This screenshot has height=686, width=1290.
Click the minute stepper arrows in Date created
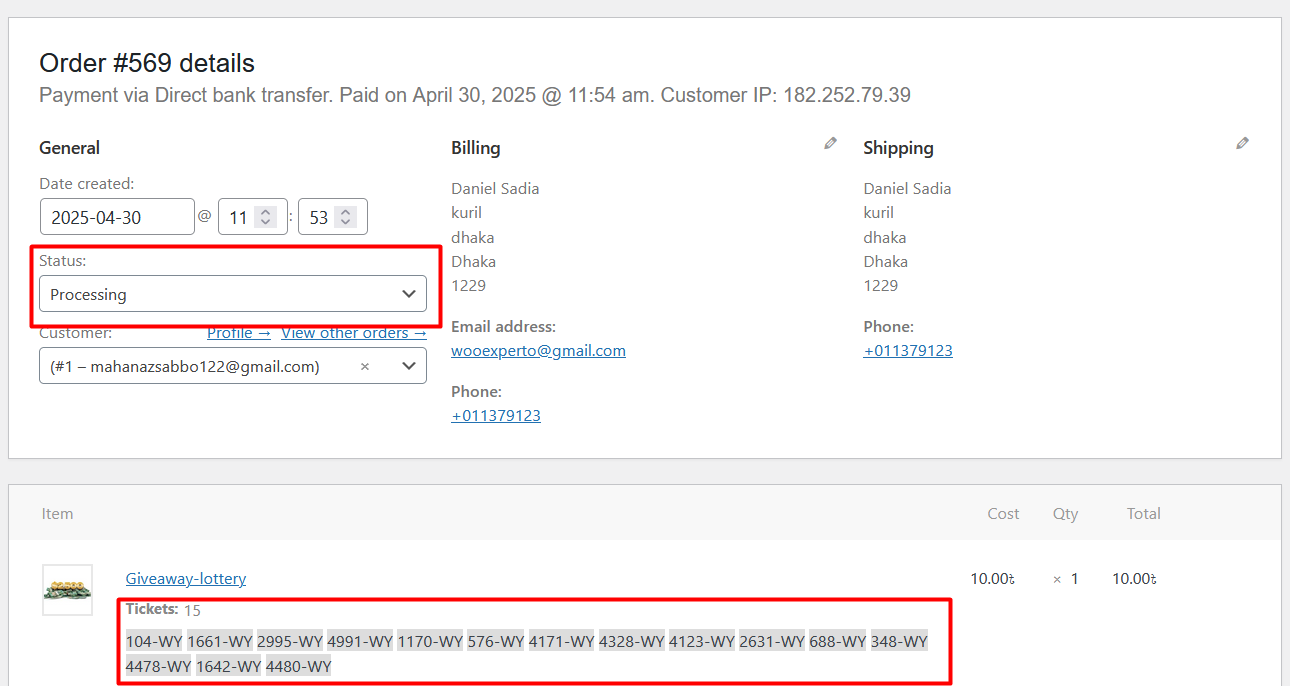pyautogui.click(x=345, y=217)
